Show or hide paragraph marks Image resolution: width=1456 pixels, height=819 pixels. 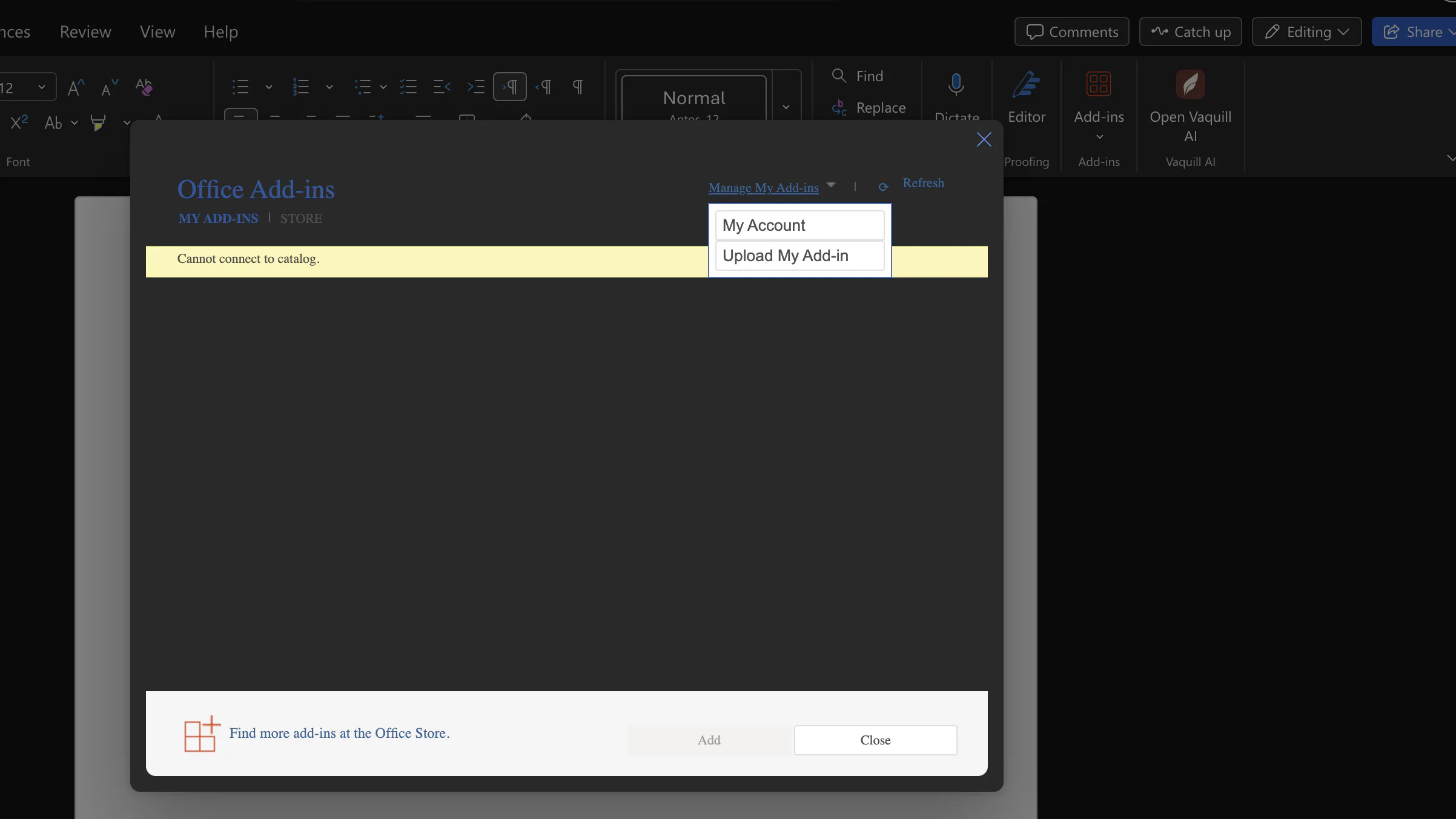(x=578, y=87)
